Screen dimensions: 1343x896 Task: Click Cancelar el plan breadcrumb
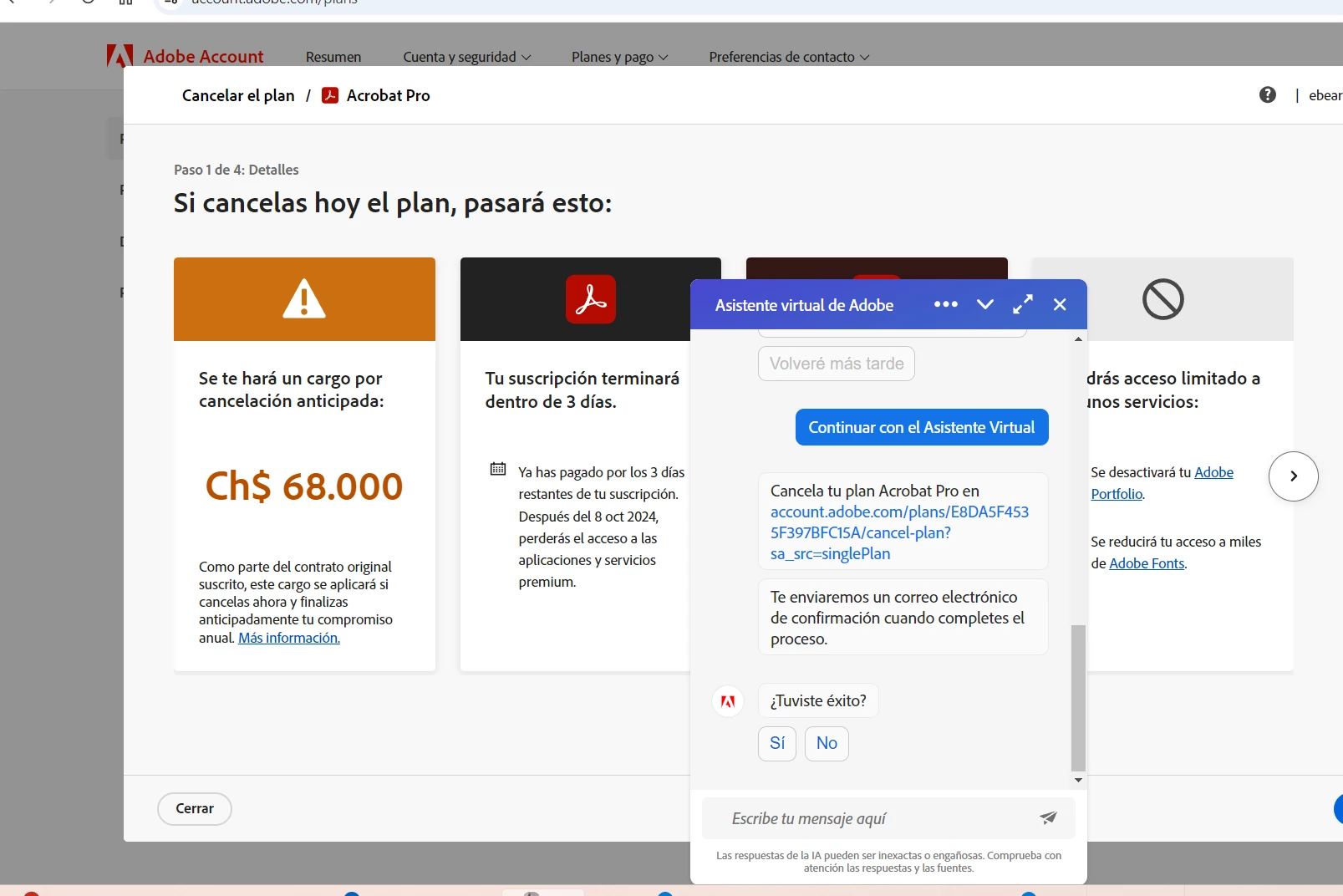pos(238,95)
